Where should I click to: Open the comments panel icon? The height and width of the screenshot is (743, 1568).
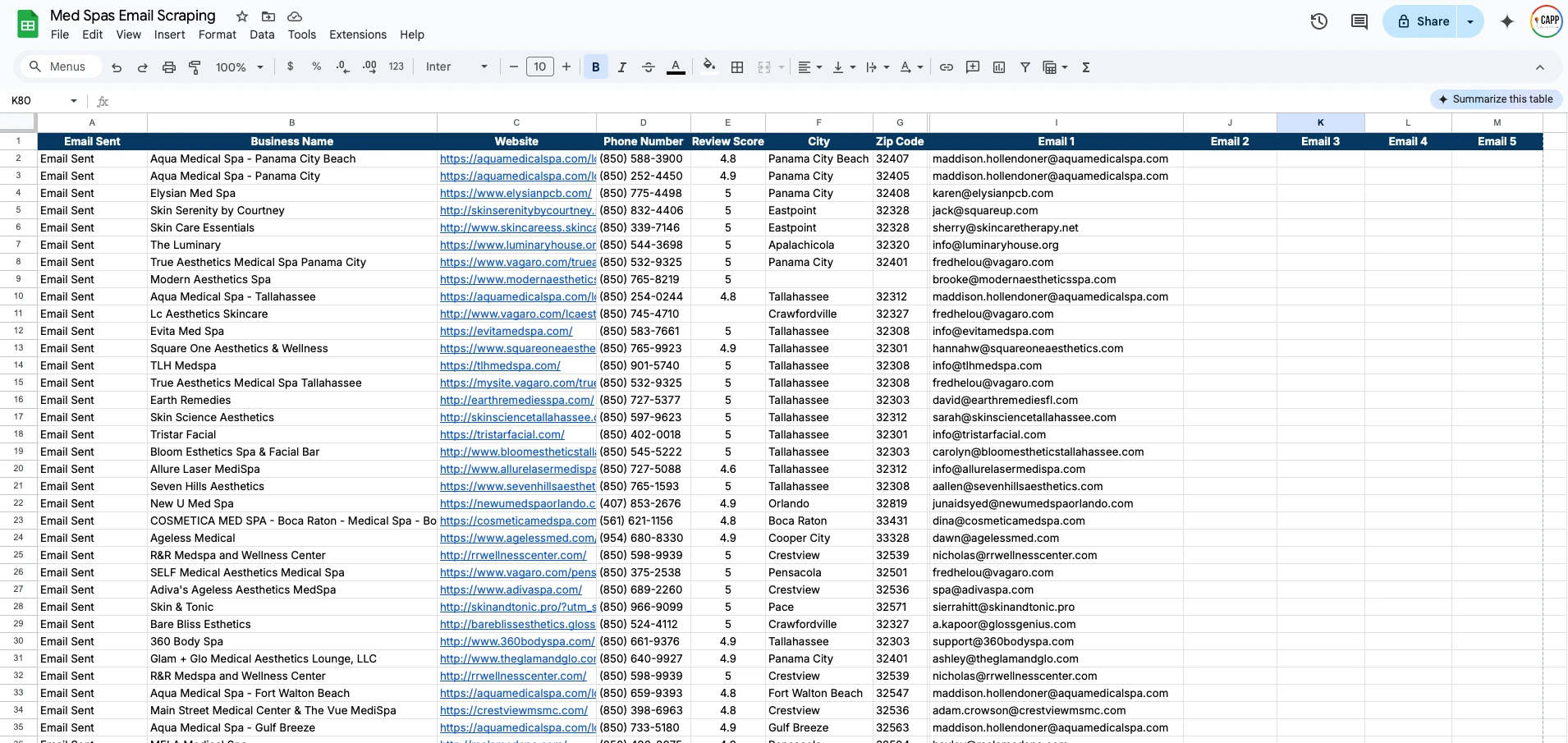1359,21
